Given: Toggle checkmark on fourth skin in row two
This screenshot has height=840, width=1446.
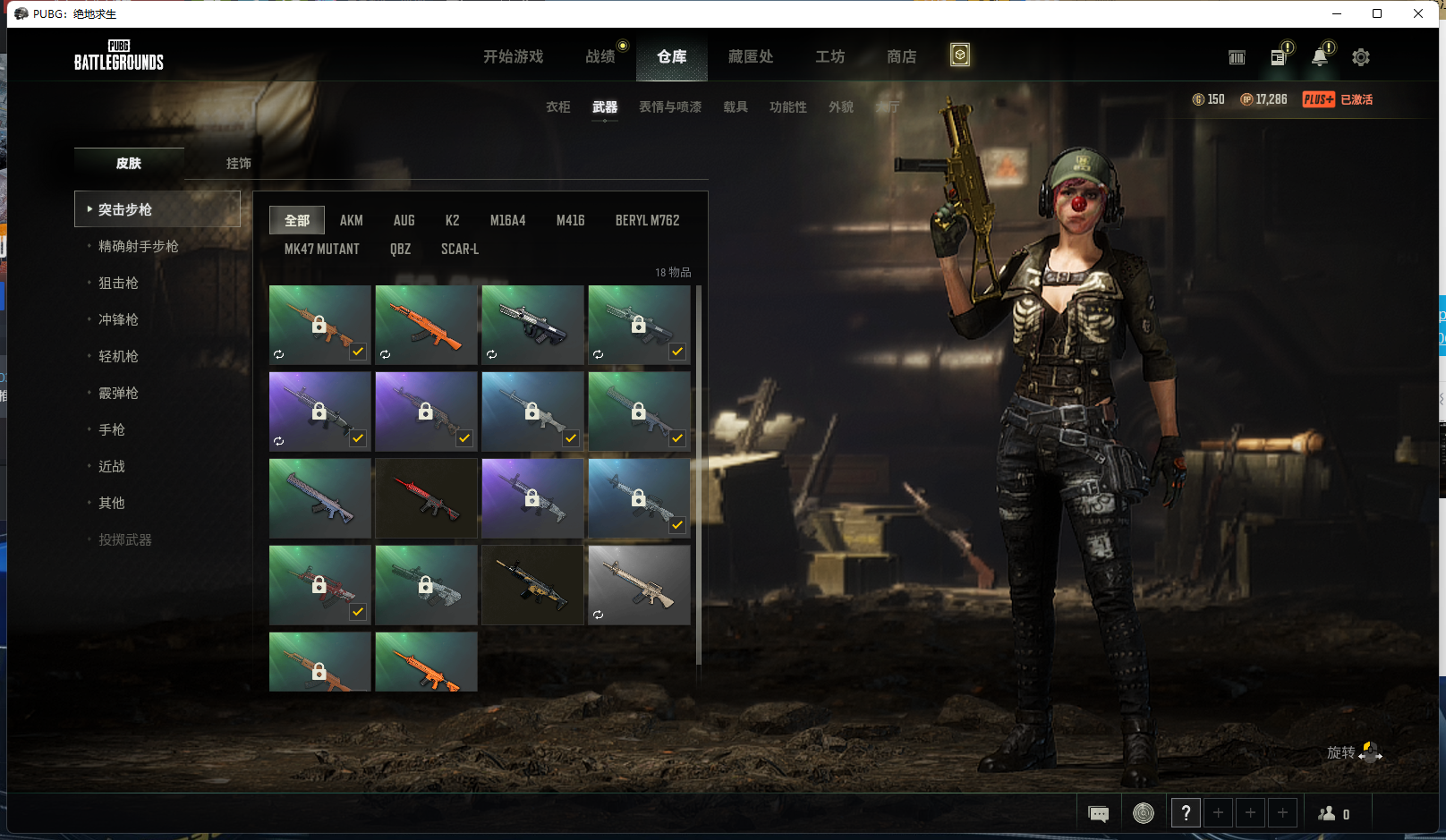Looking at the screenshot, I should pyautogui.click(x=677, y=438).
